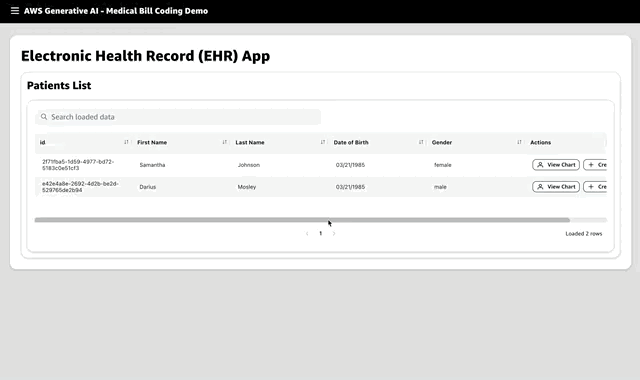
Task: Click plus Create button in Samantha's row
Action: pyautogui.click(x=595, y=165)
